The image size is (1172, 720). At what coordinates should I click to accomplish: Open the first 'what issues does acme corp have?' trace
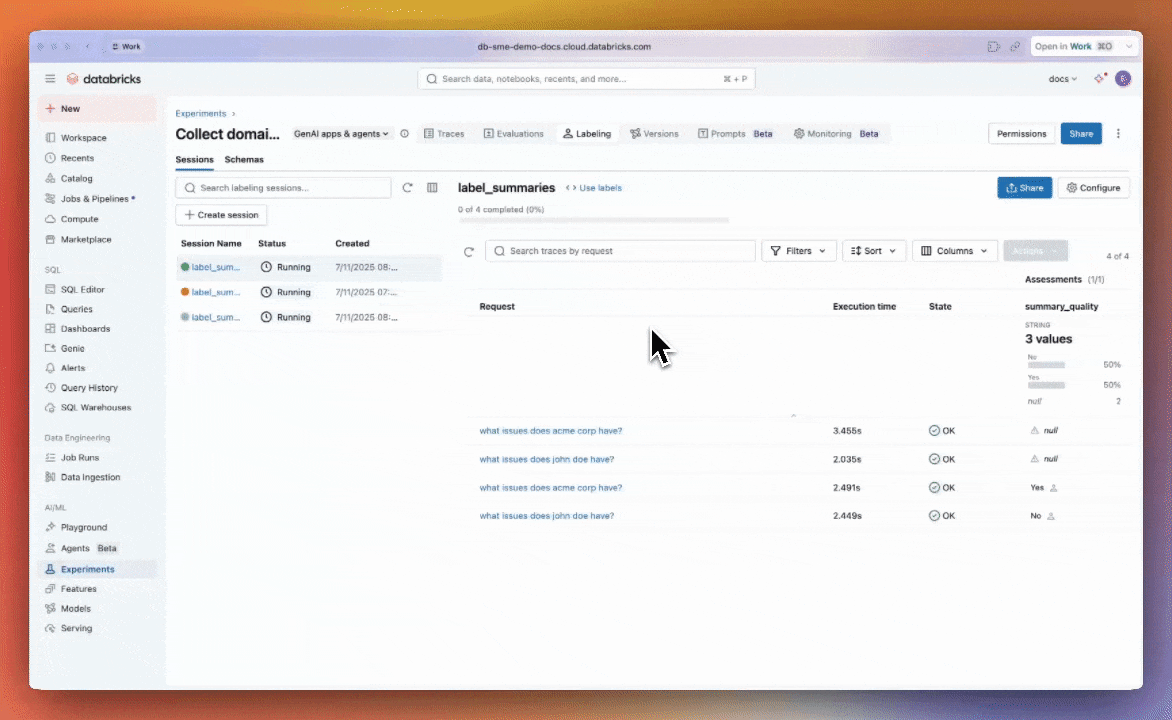pos(551,431)
